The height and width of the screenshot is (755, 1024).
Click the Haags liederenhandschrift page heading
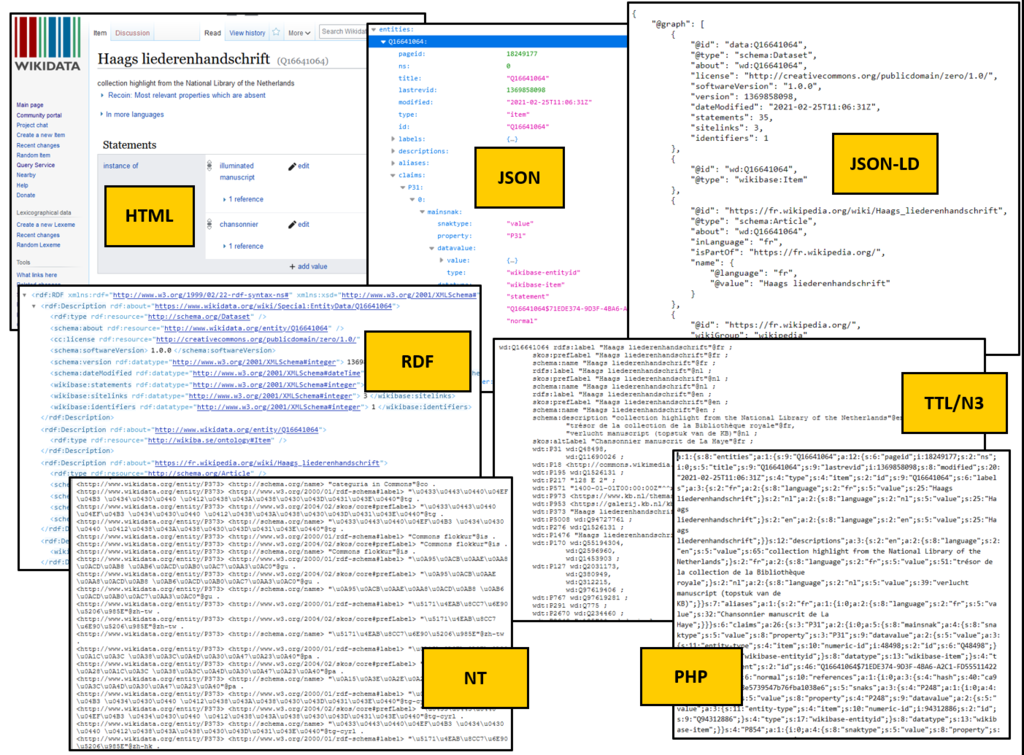[x=184, y=59]
